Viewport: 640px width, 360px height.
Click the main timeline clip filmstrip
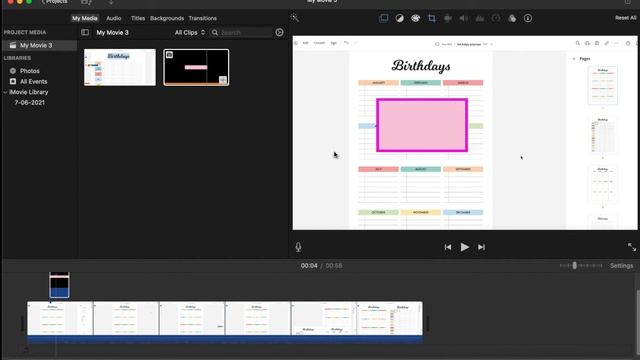(x=225, y=319)
